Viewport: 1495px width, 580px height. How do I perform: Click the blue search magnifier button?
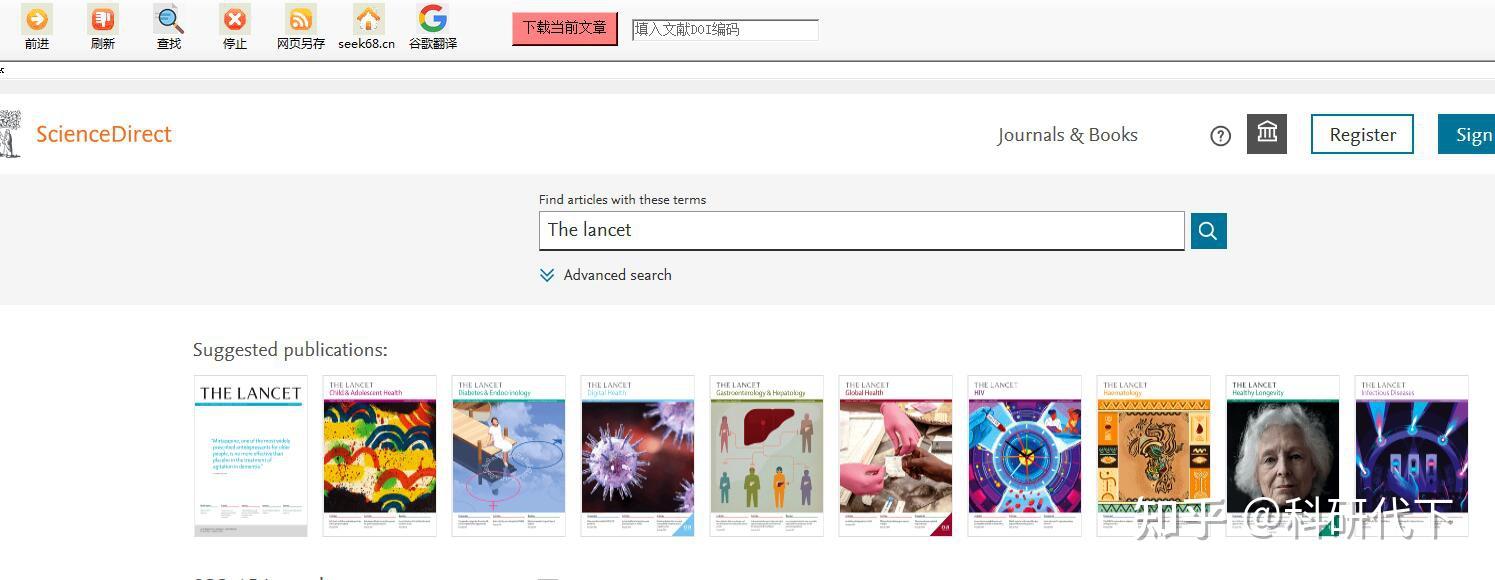(1207, 230)
